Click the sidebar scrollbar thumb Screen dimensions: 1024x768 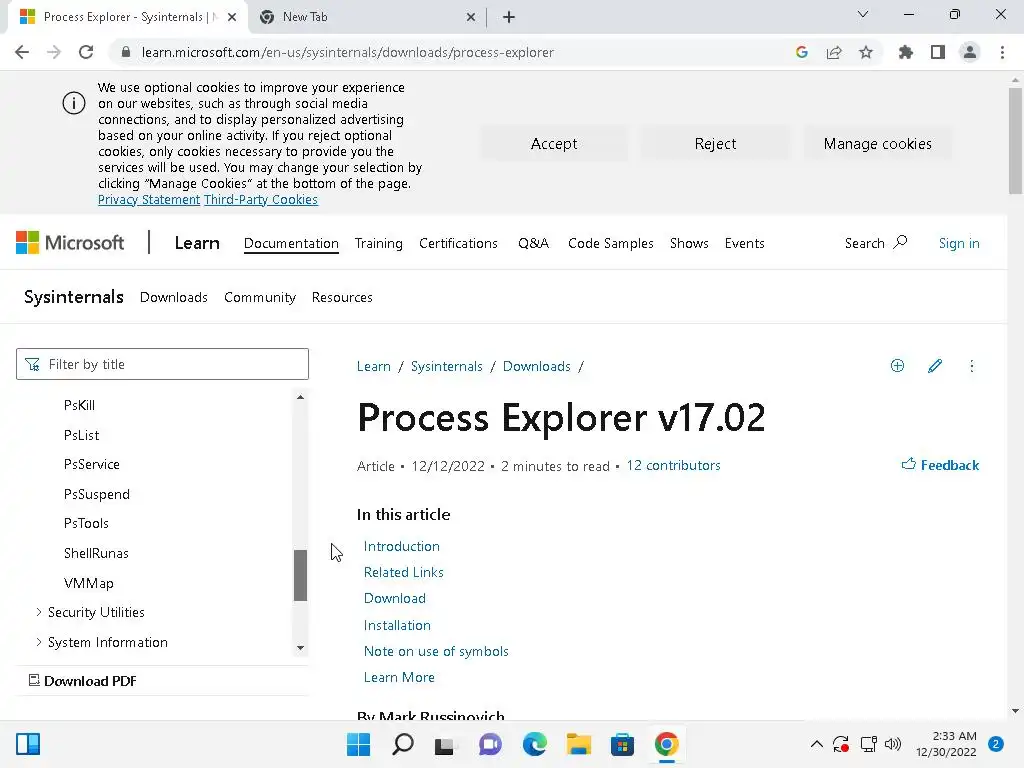(x=300, y=575)
